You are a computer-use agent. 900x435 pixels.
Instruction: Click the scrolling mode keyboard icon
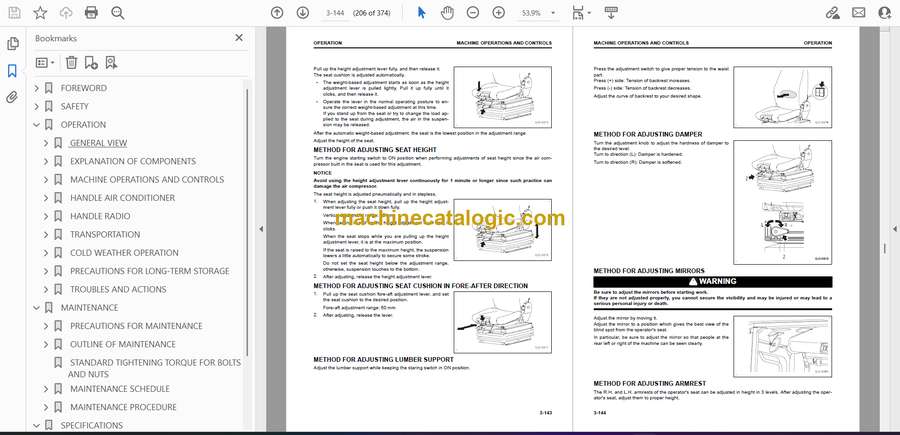pos(611,13)
